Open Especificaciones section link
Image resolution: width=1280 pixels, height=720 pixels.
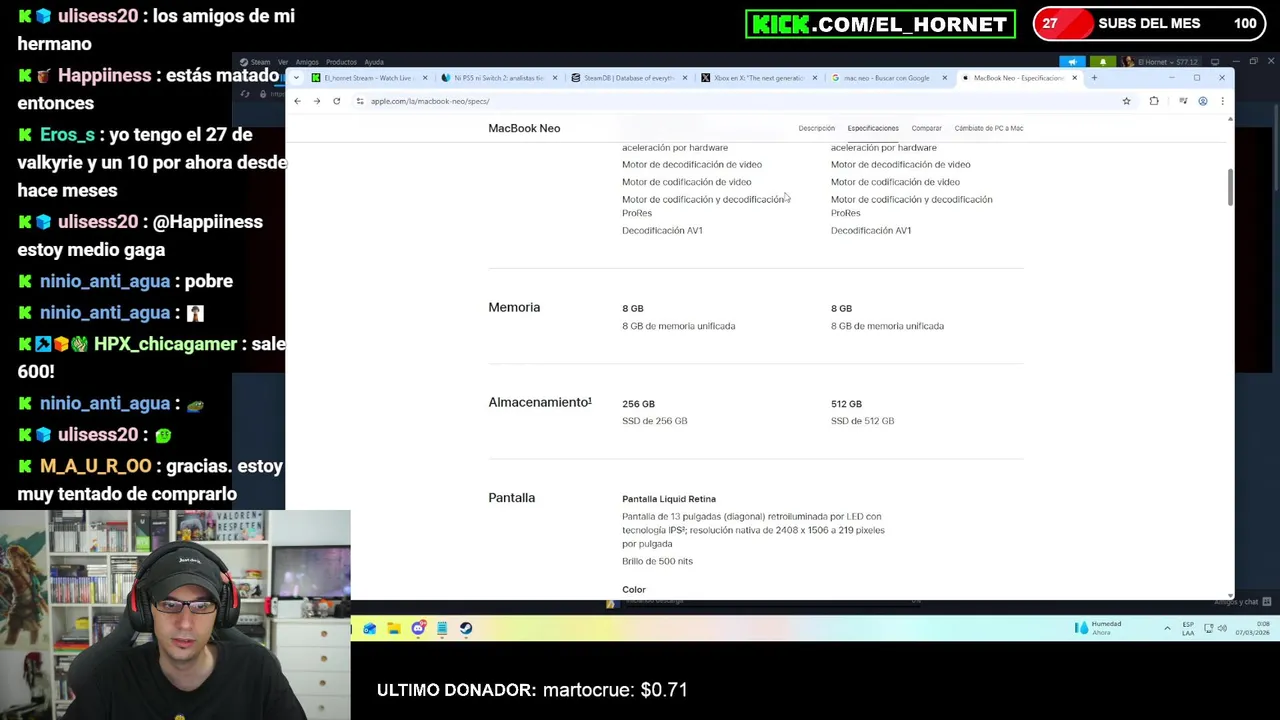[873, 128]
